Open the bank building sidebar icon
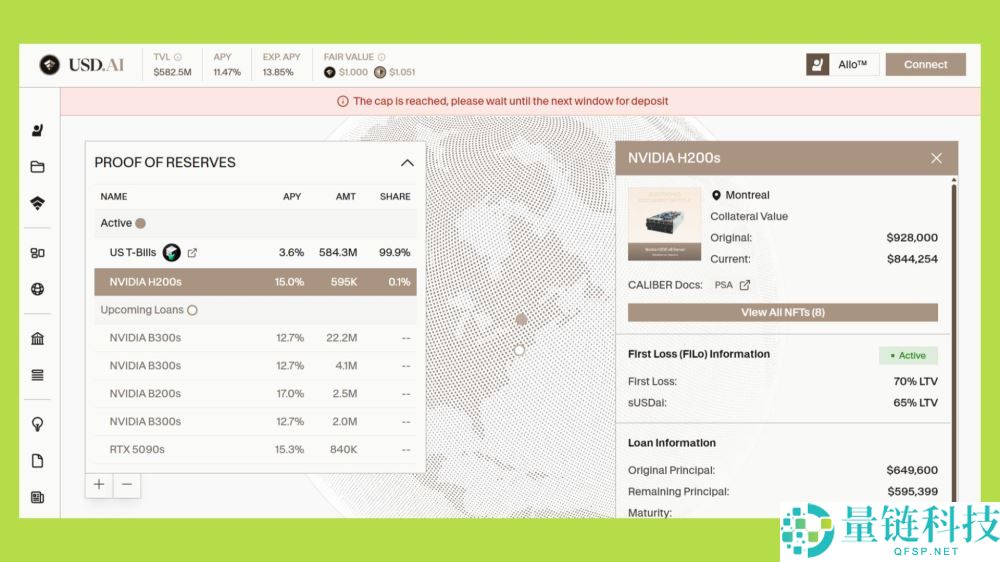 click(x=37, y=339)
